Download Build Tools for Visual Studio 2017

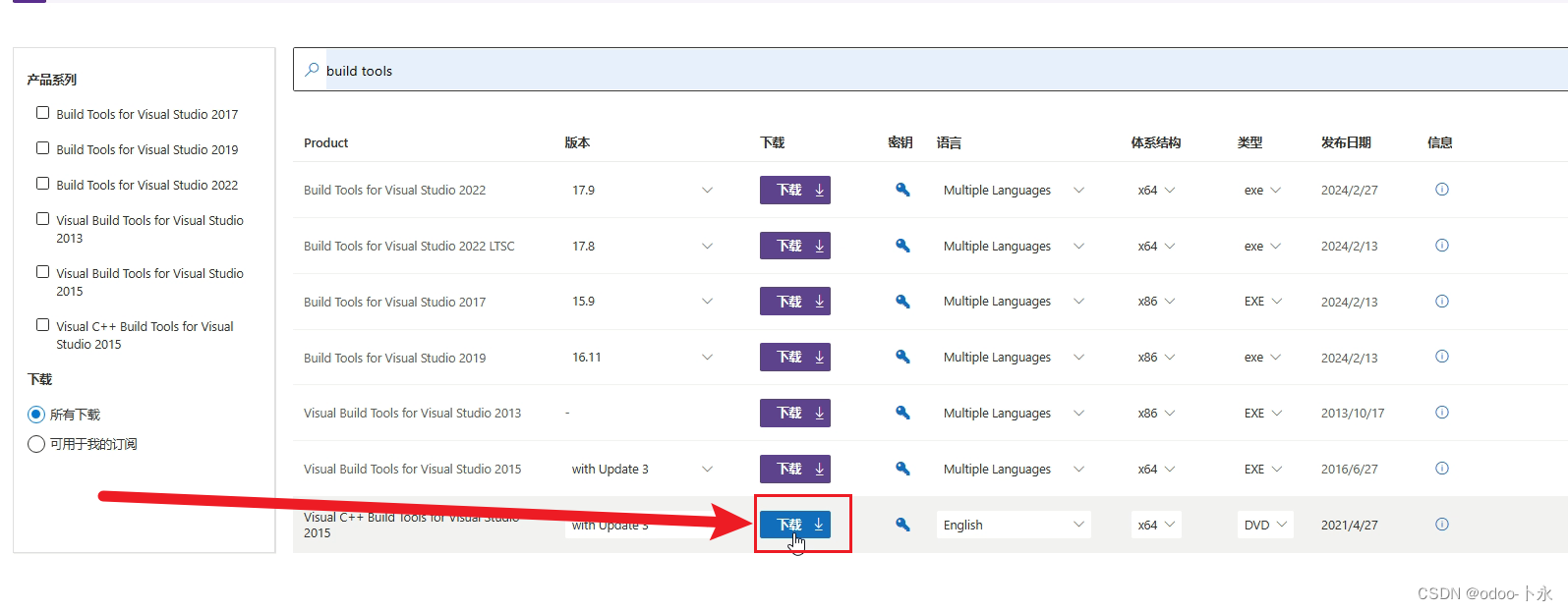pos(795,302)
